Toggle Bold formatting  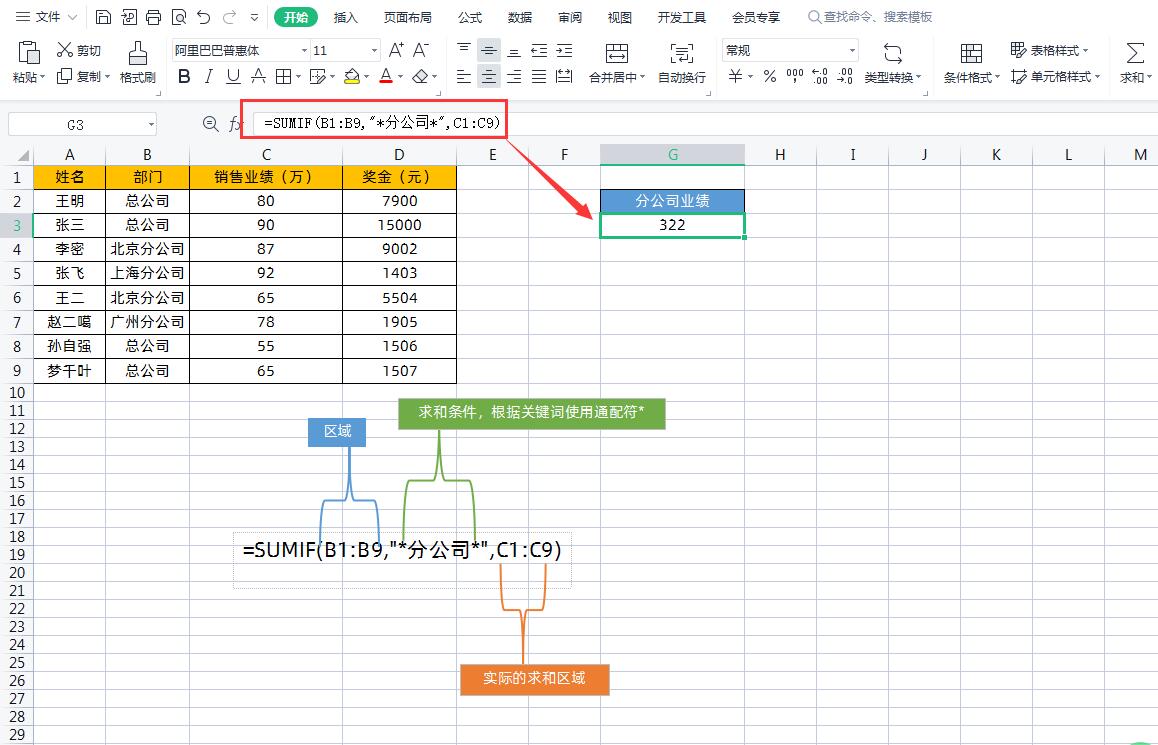(184, 77)
